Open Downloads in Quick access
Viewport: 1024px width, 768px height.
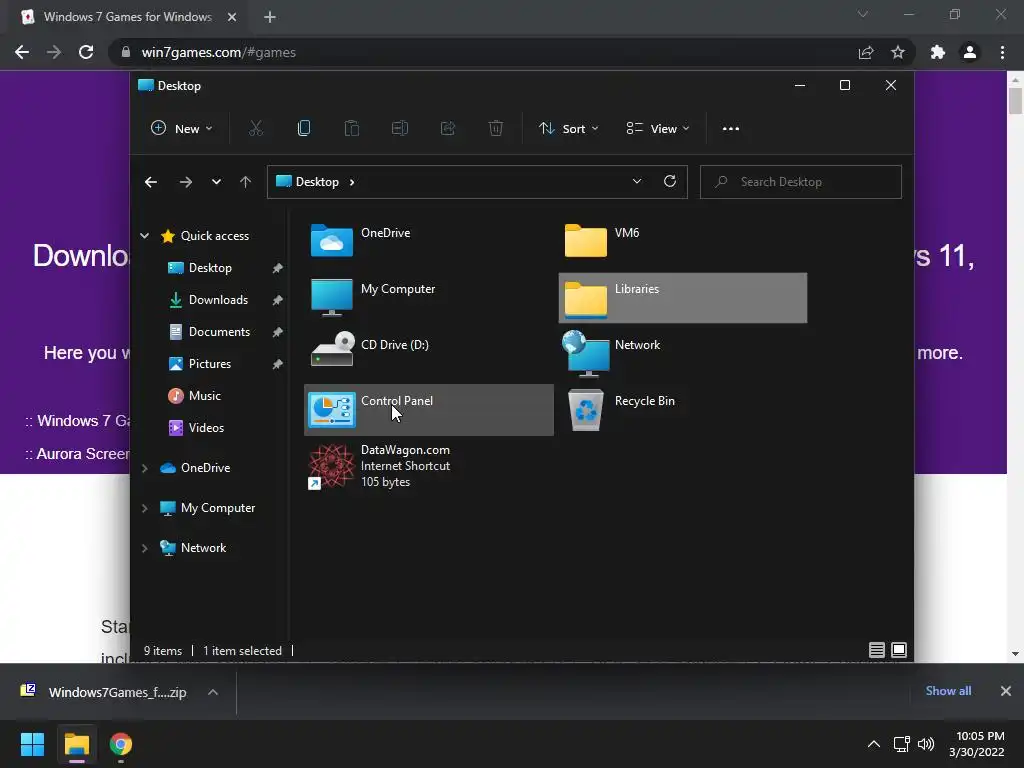click(218, 300)
